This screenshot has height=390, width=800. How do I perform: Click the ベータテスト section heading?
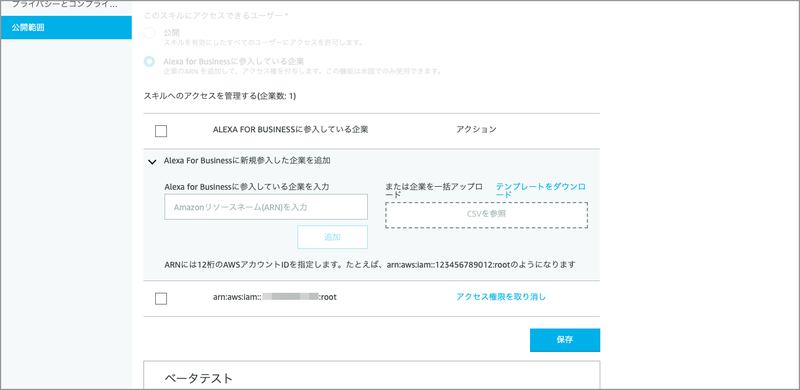[x=198, y=378]
